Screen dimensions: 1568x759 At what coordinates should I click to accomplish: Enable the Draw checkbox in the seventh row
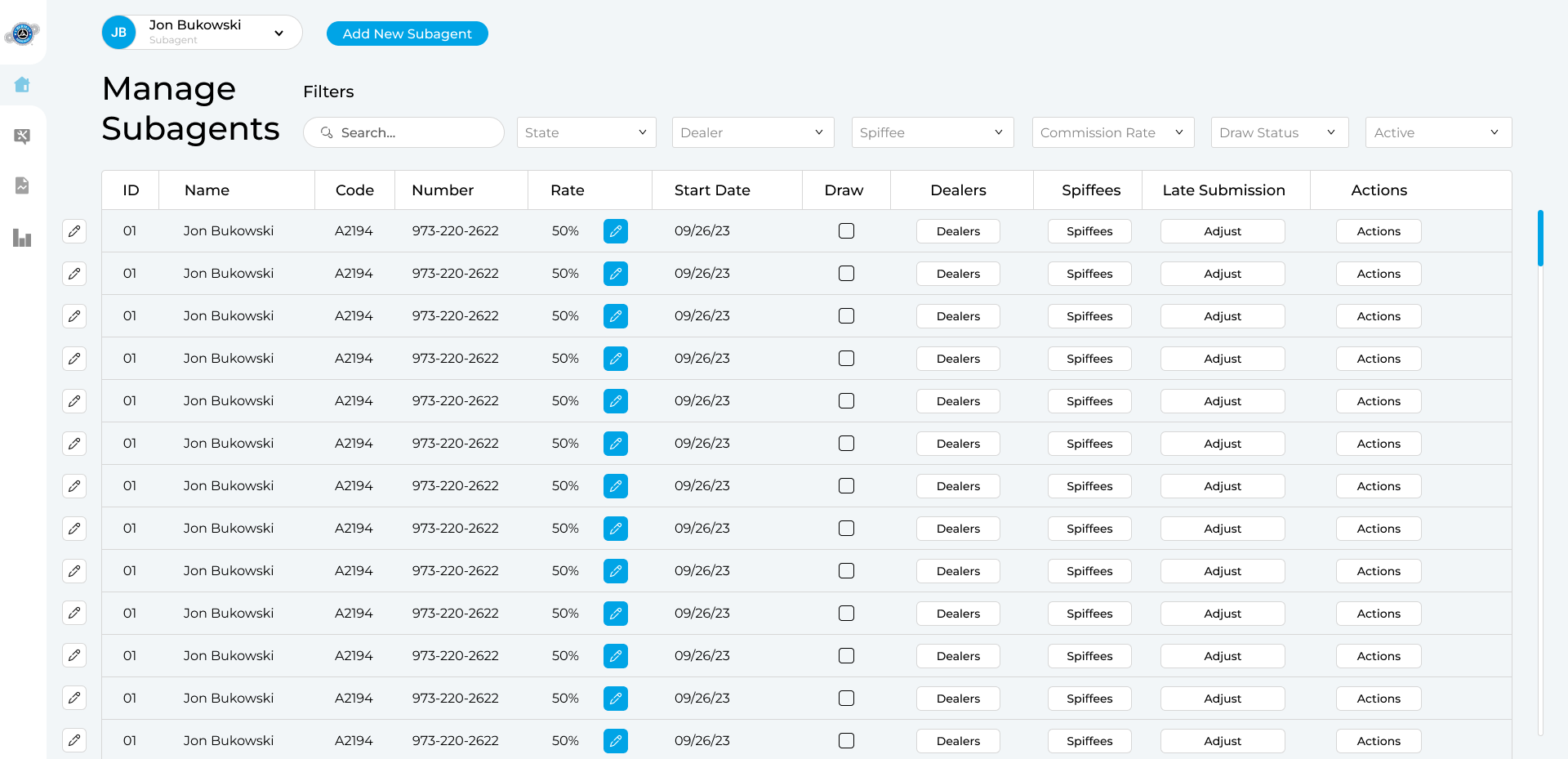click(x=846, y=486)
